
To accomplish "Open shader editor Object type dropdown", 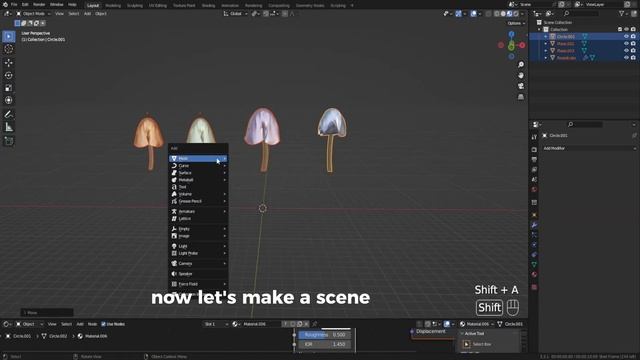I will click(x=29, y=324).
